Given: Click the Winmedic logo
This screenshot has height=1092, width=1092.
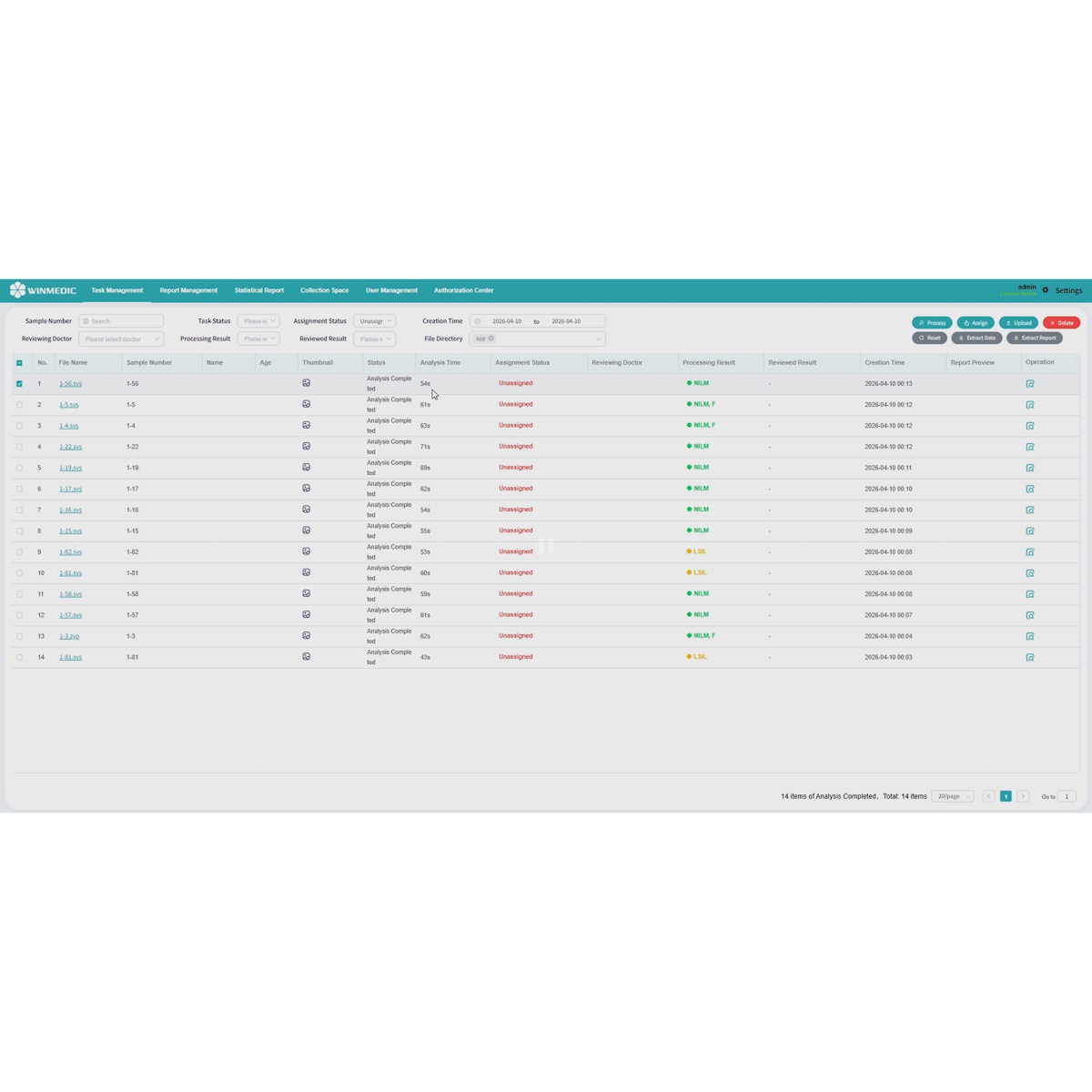Looking at the screenshot, I should point(43,290).
